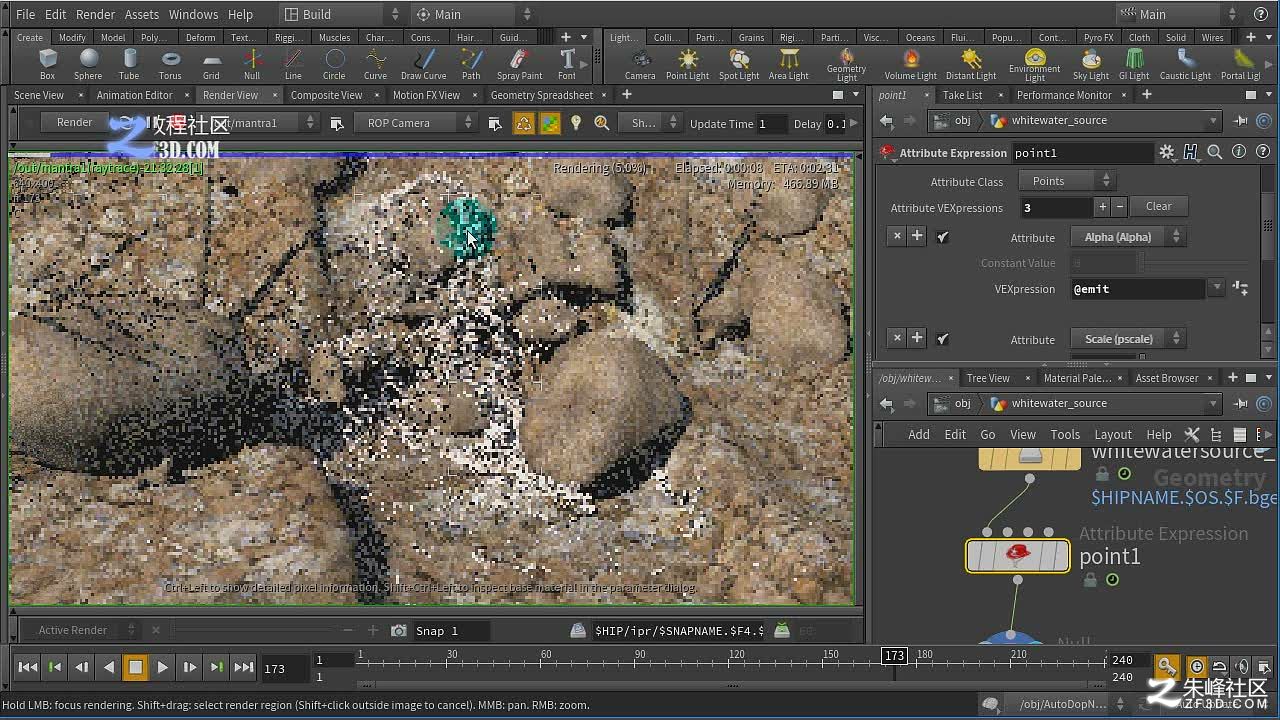Image resolution: width=1280 pixels, height=720 pixels.
Task: Click the render view light bulb icon
Action: coord(576,123)
